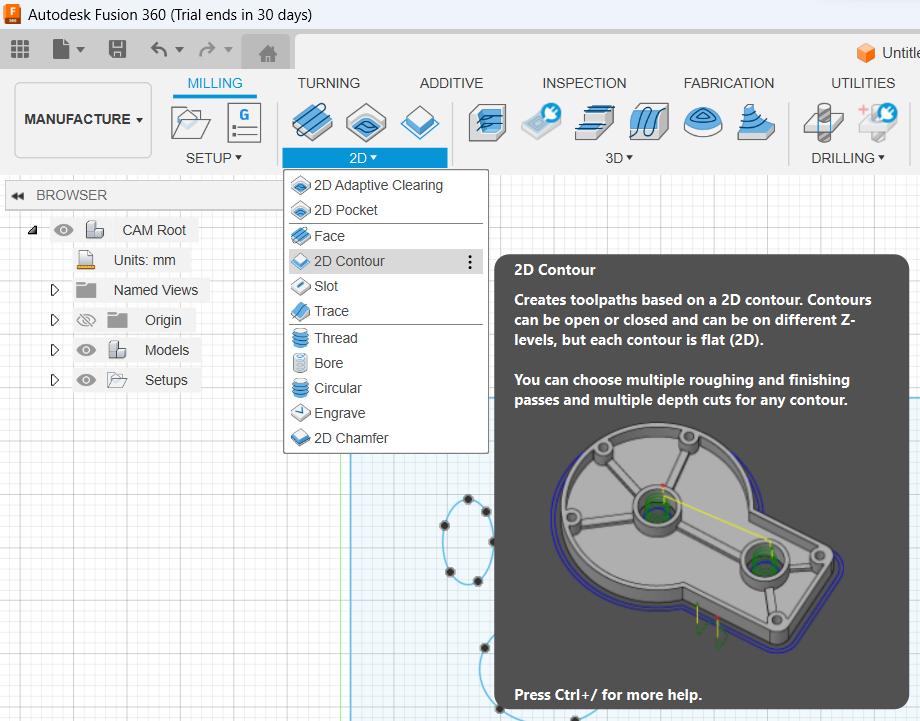Expand the Models node

55,350
